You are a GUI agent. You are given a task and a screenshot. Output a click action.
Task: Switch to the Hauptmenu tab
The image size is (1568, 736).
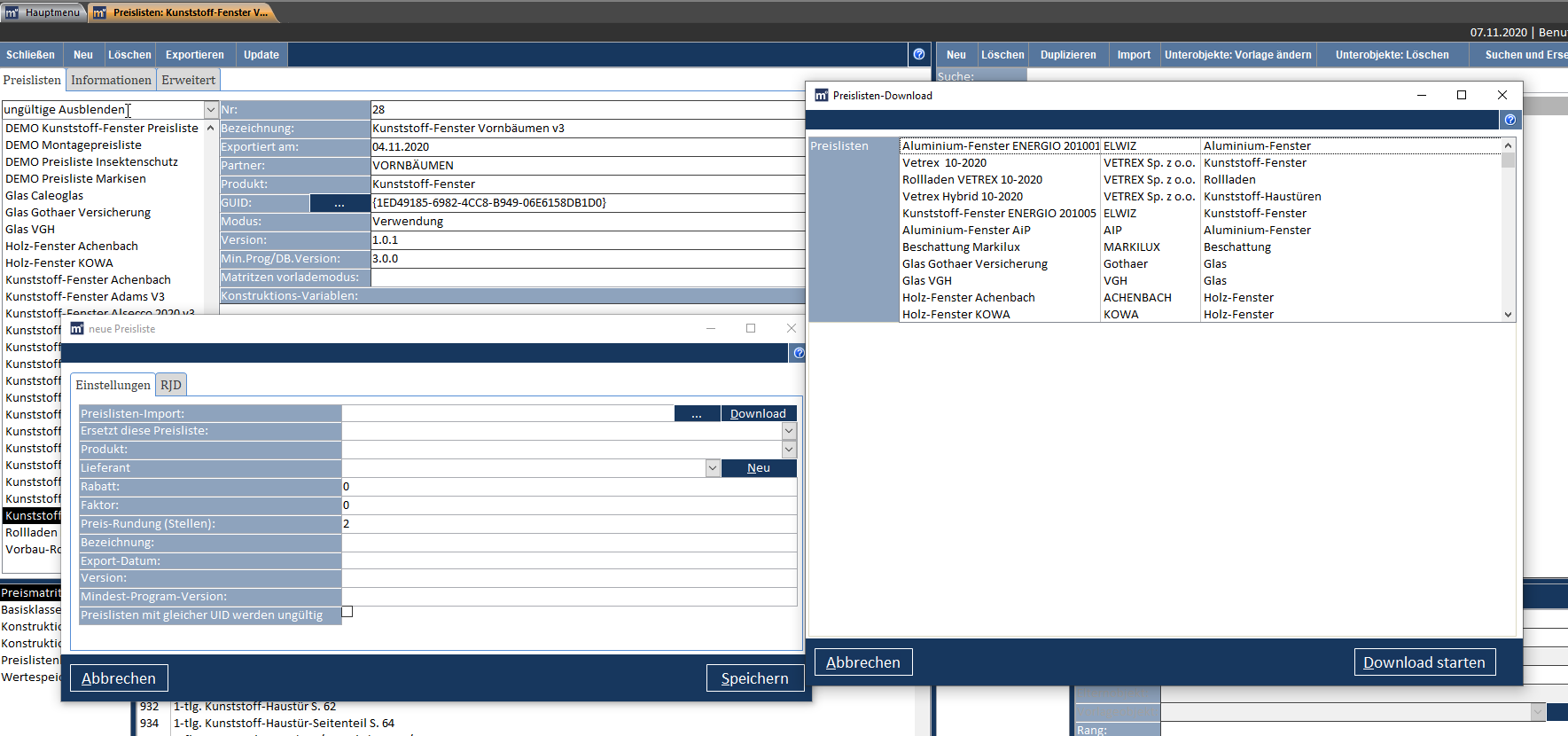click(x=43, y=12)
